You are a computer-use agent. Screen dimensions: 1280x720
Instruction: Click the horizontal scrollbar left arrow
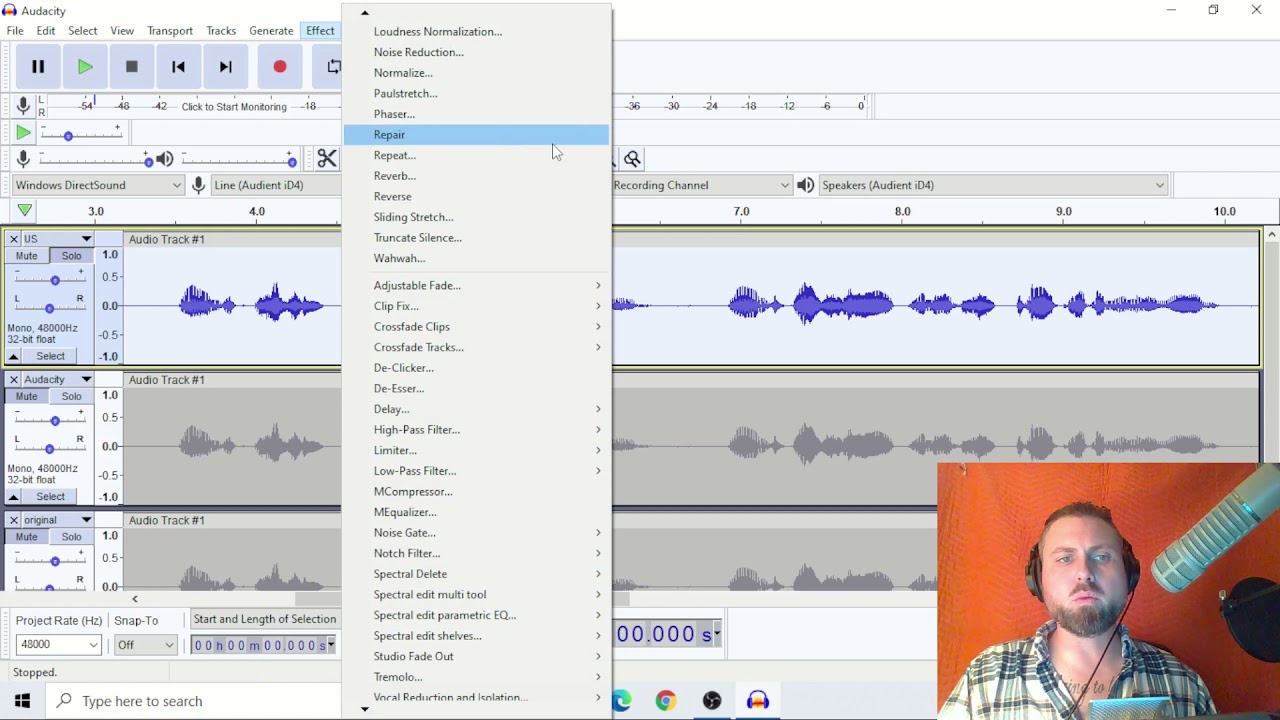(134, 599)
